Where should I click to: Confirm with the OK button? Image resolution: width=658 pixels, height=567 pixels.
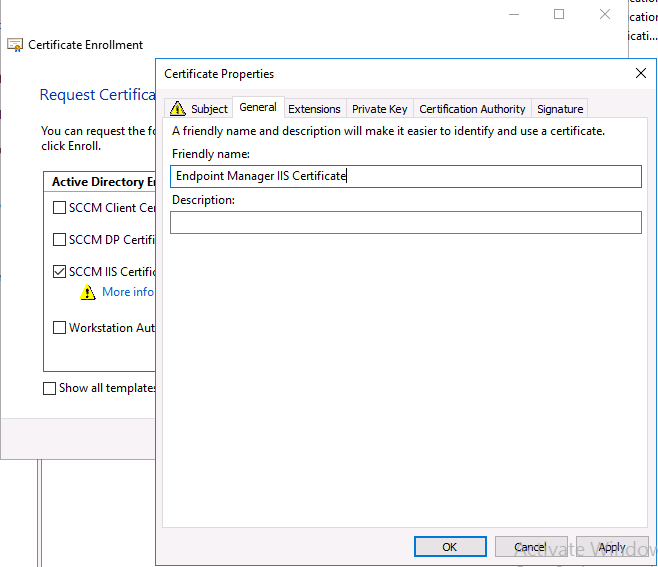point(450,546)
